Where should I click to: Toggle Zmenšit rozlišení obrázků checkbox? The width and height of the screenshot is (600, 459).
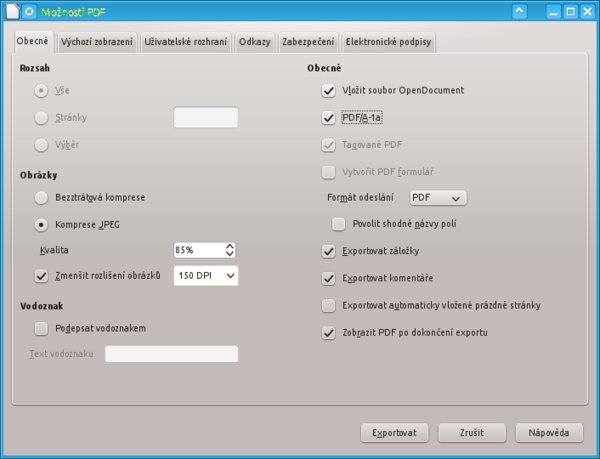point(41,276)
